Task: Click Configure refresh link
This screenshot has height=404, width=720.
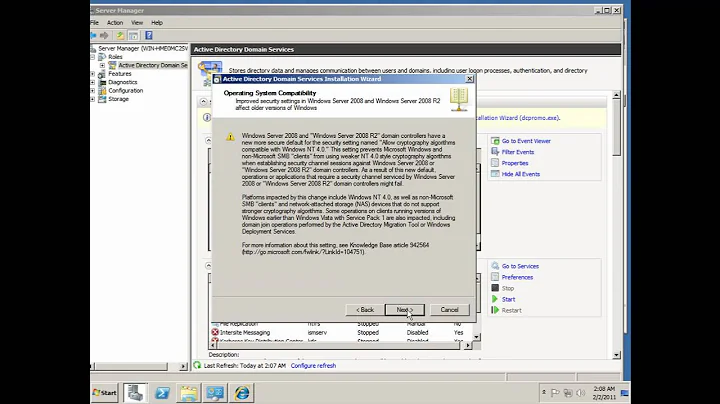Action: tap(313, 366)
